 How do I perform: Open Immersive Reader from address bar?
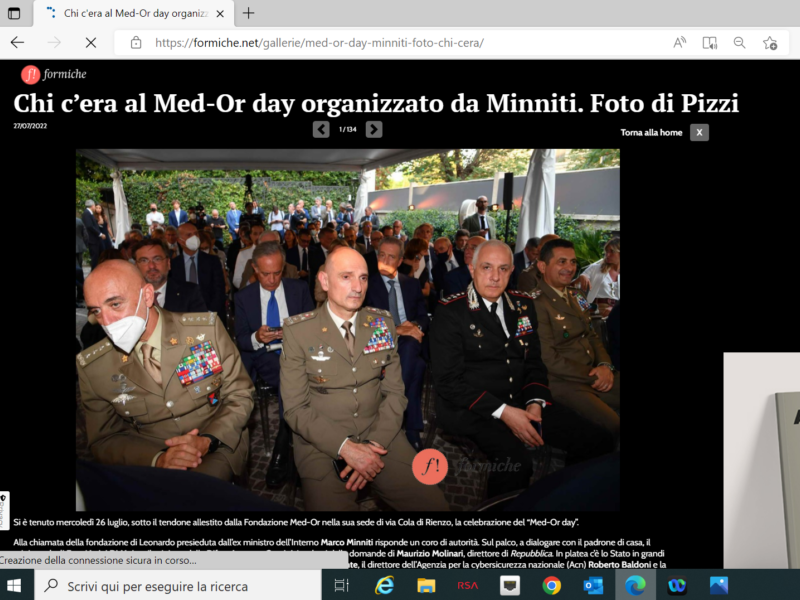709,43
